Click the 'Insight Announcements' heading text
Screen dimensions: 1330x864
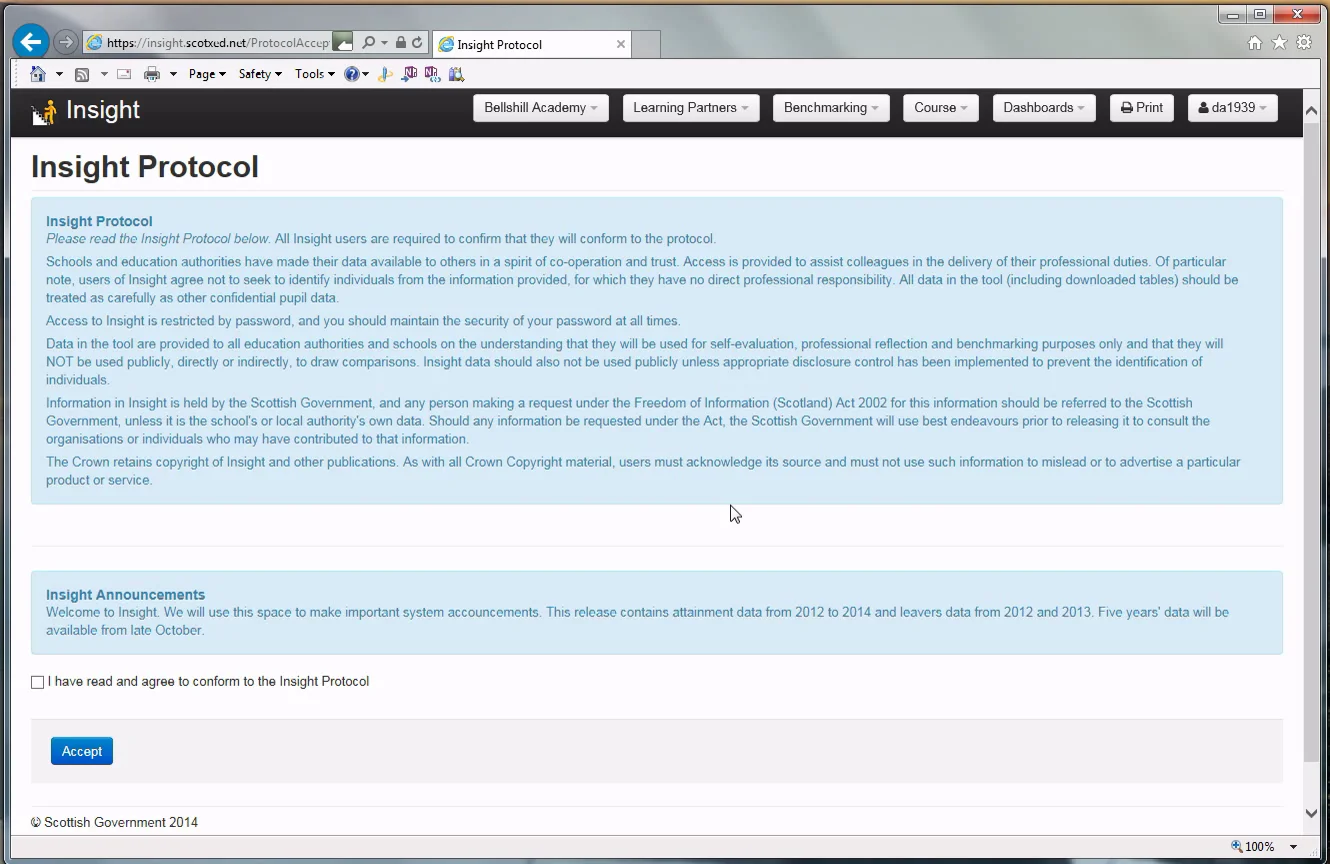125,595
